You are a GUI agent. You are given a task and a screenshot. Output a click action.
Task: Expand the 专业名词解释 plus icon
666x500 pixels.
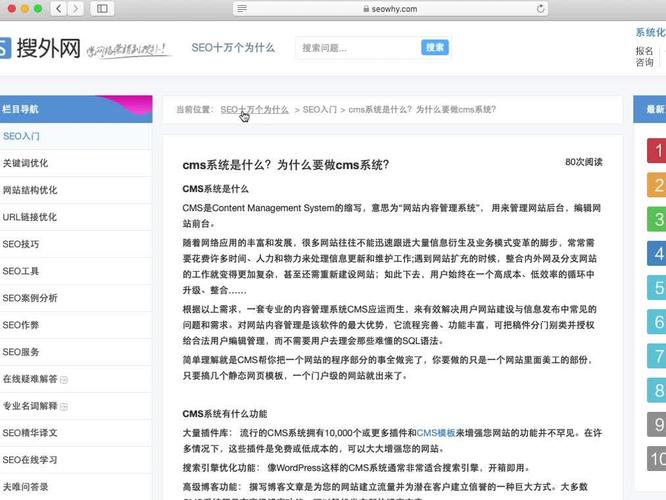click(64, 407)
